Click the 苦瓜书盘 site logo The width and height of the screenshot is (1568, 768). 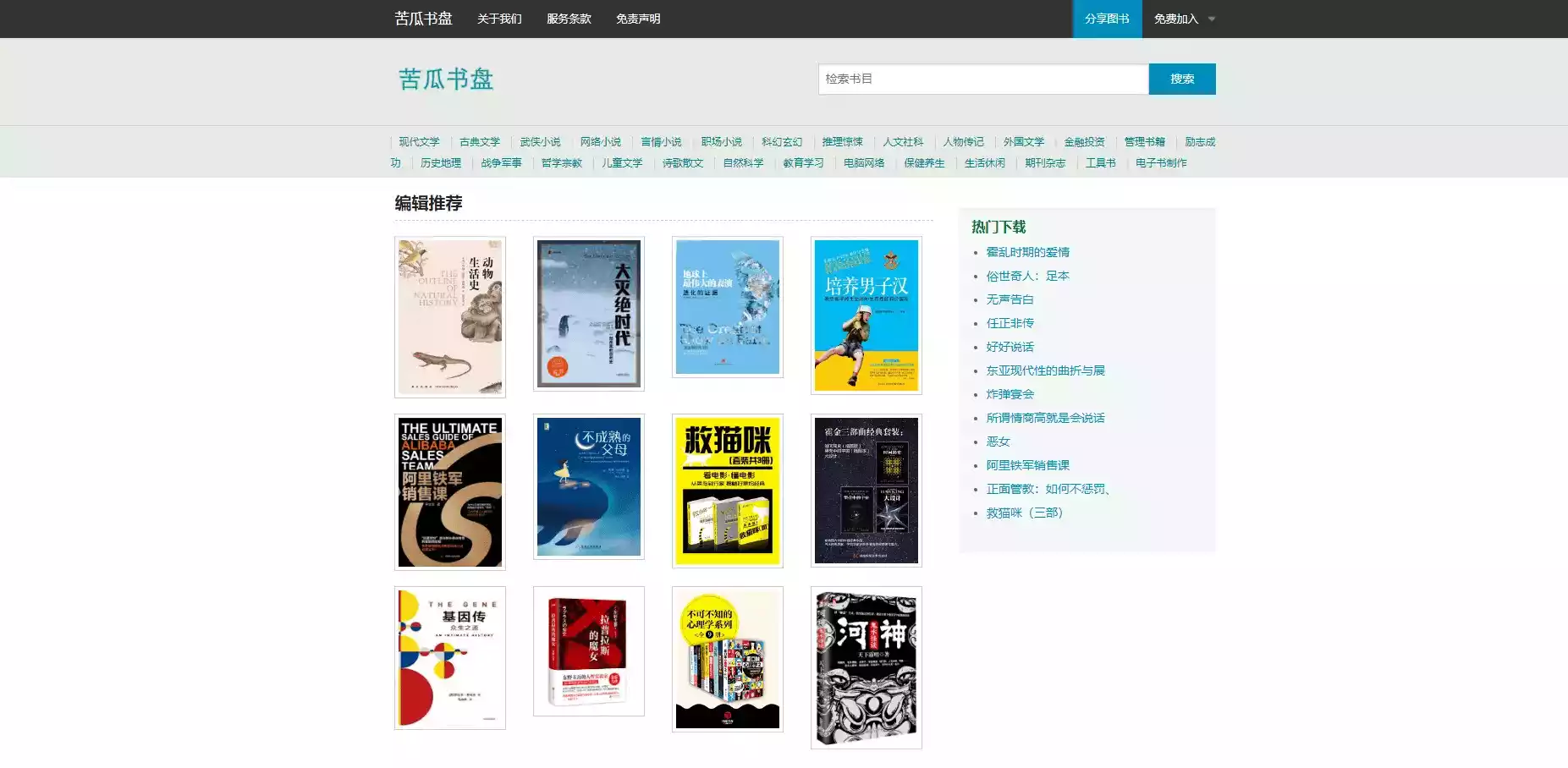(446, 79)
